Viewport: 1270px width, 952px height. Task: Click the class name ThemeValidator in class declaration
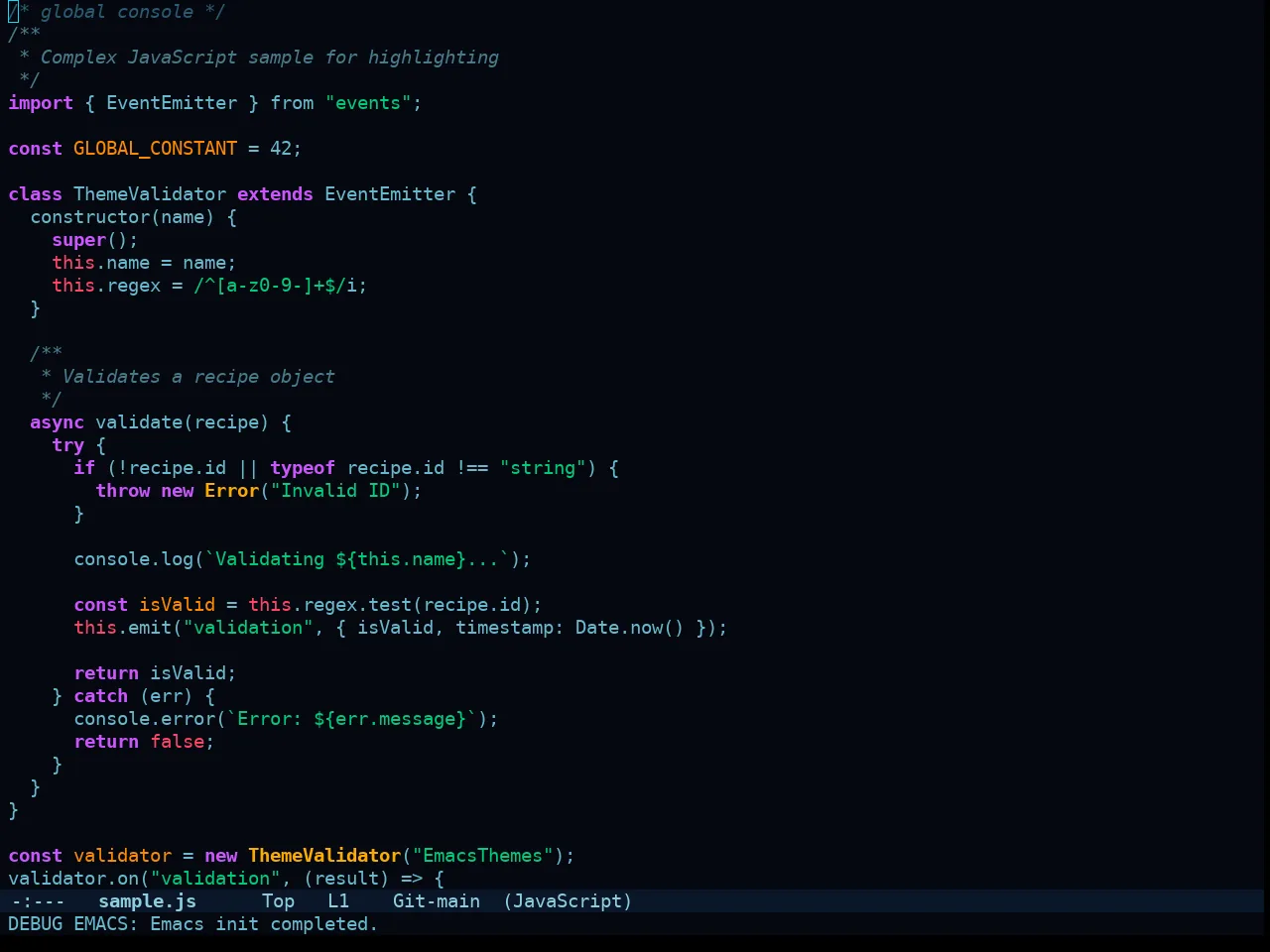pyautogui.click(x=150, y=194)
